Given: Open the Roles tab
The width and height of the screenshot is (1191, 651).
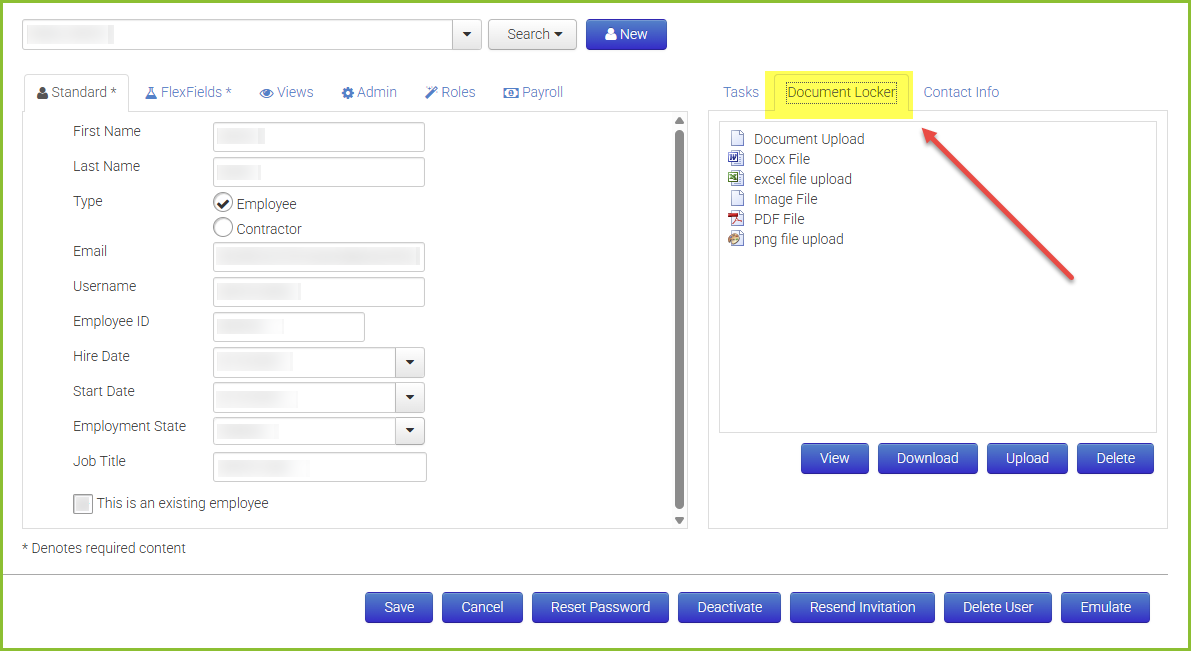Looking at the screenshot, I should tap(450, 93).
